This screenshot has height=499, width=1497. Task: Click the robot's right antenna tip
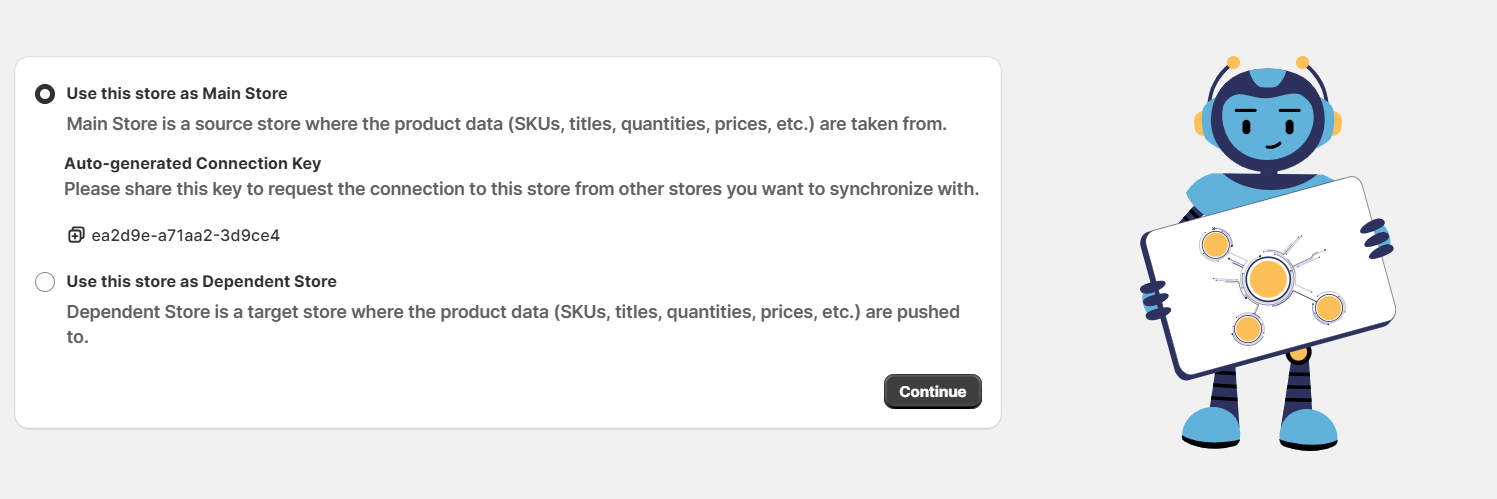(x=1301, y=62)
